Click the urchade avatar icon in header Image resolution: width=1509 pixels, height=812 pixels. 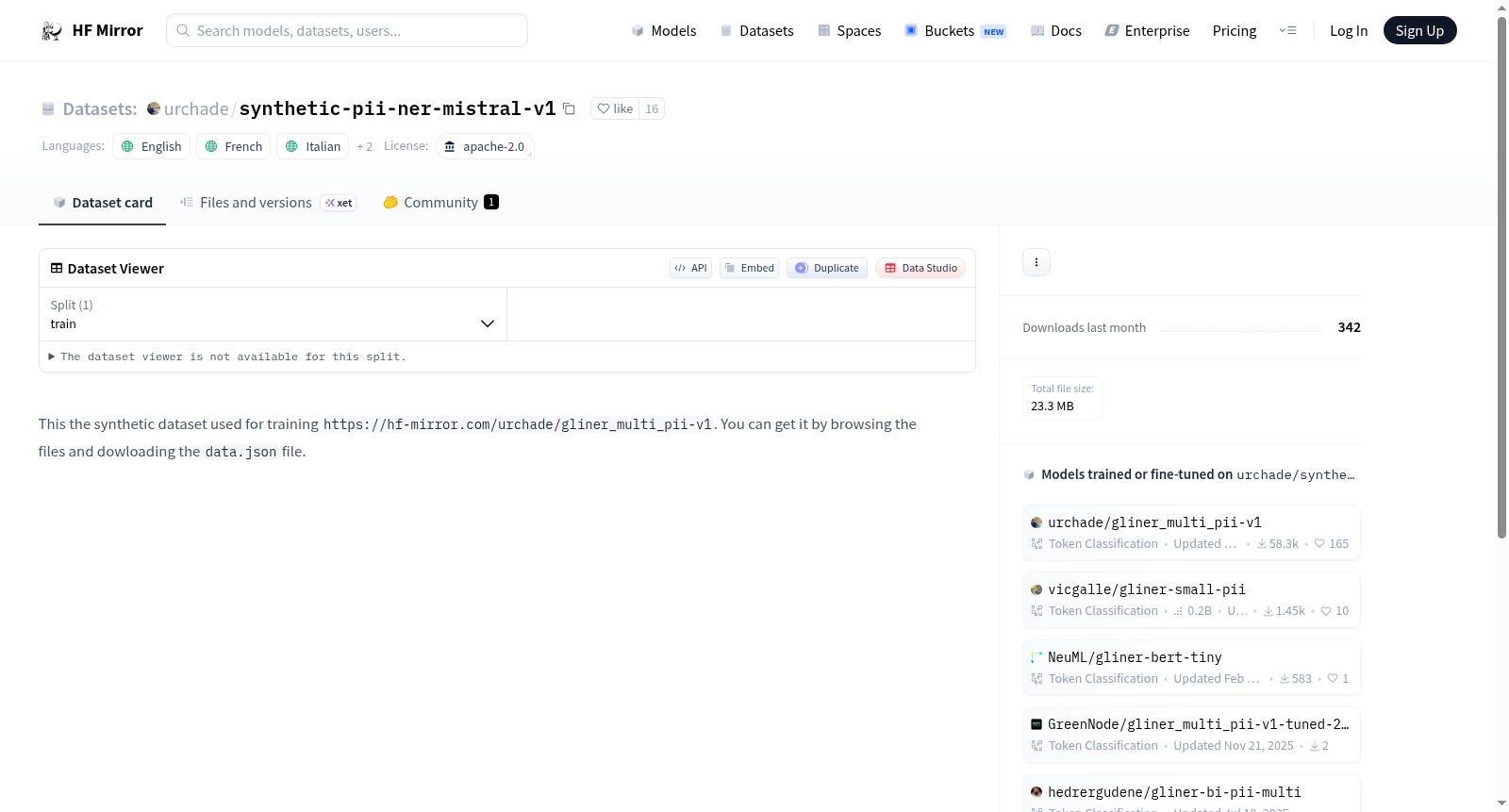click(154, 108)
